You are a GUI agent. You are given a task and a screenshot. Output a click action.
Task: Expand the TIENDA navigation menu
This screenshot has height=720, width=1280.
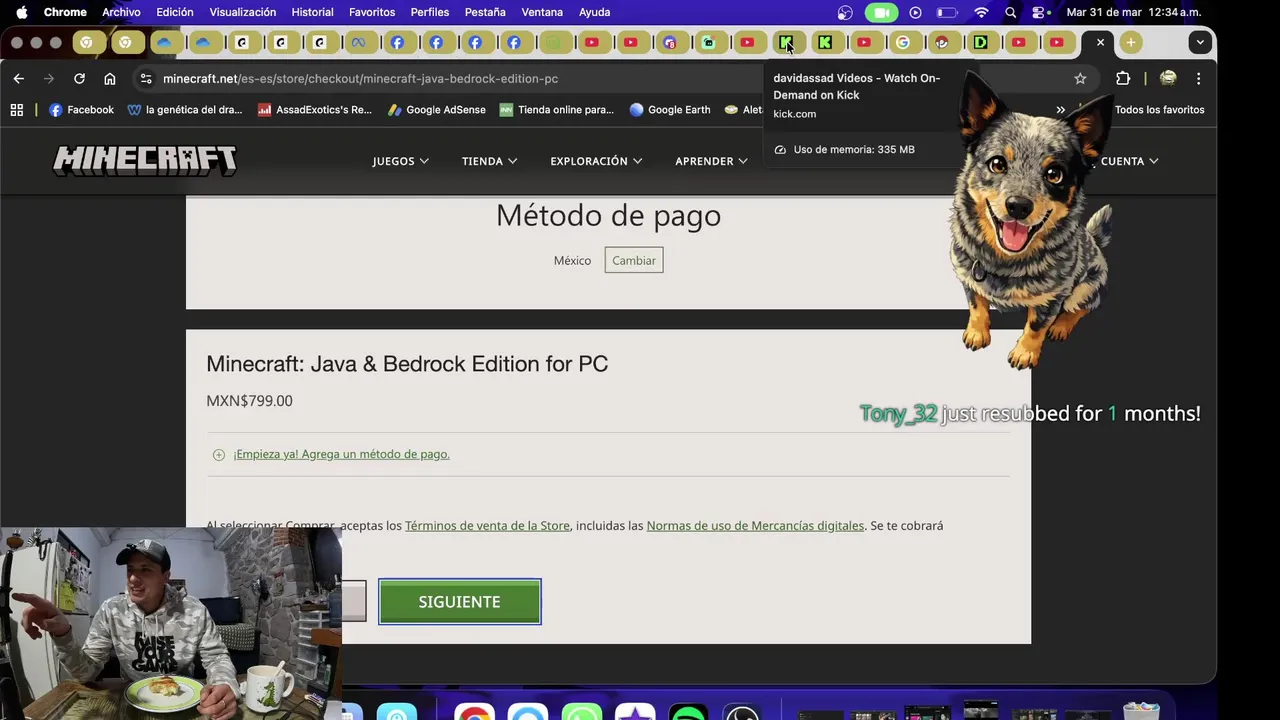[x=489, y=161]
